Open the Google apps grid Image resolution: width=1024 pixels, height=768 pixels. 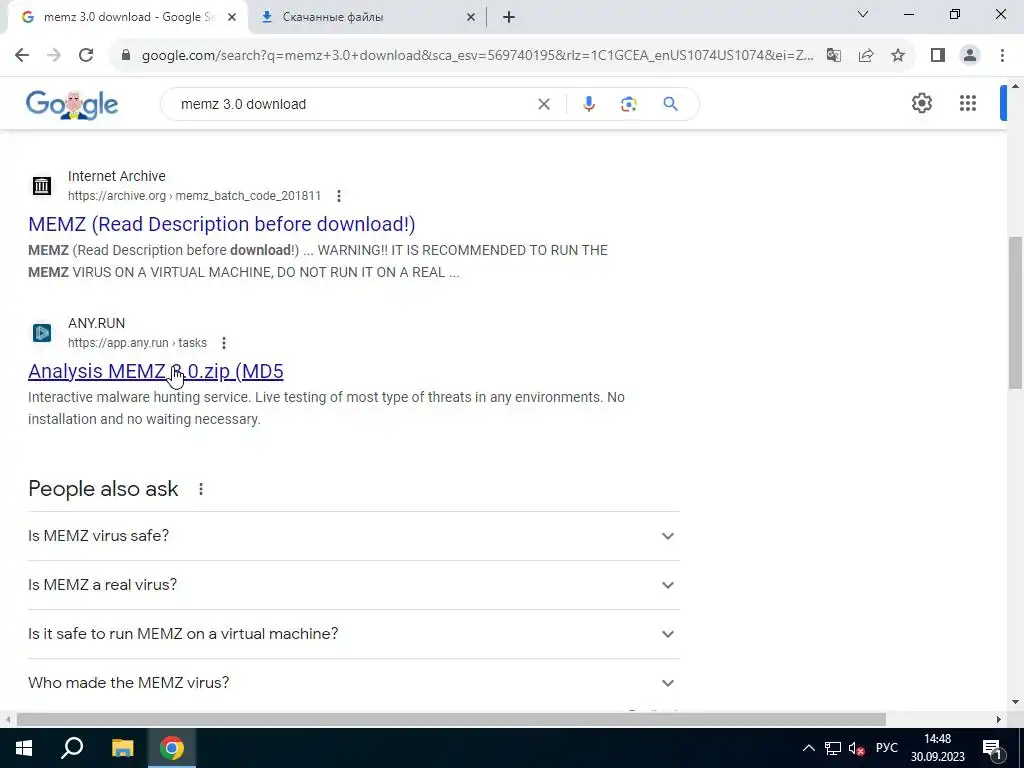coord(968,103)
